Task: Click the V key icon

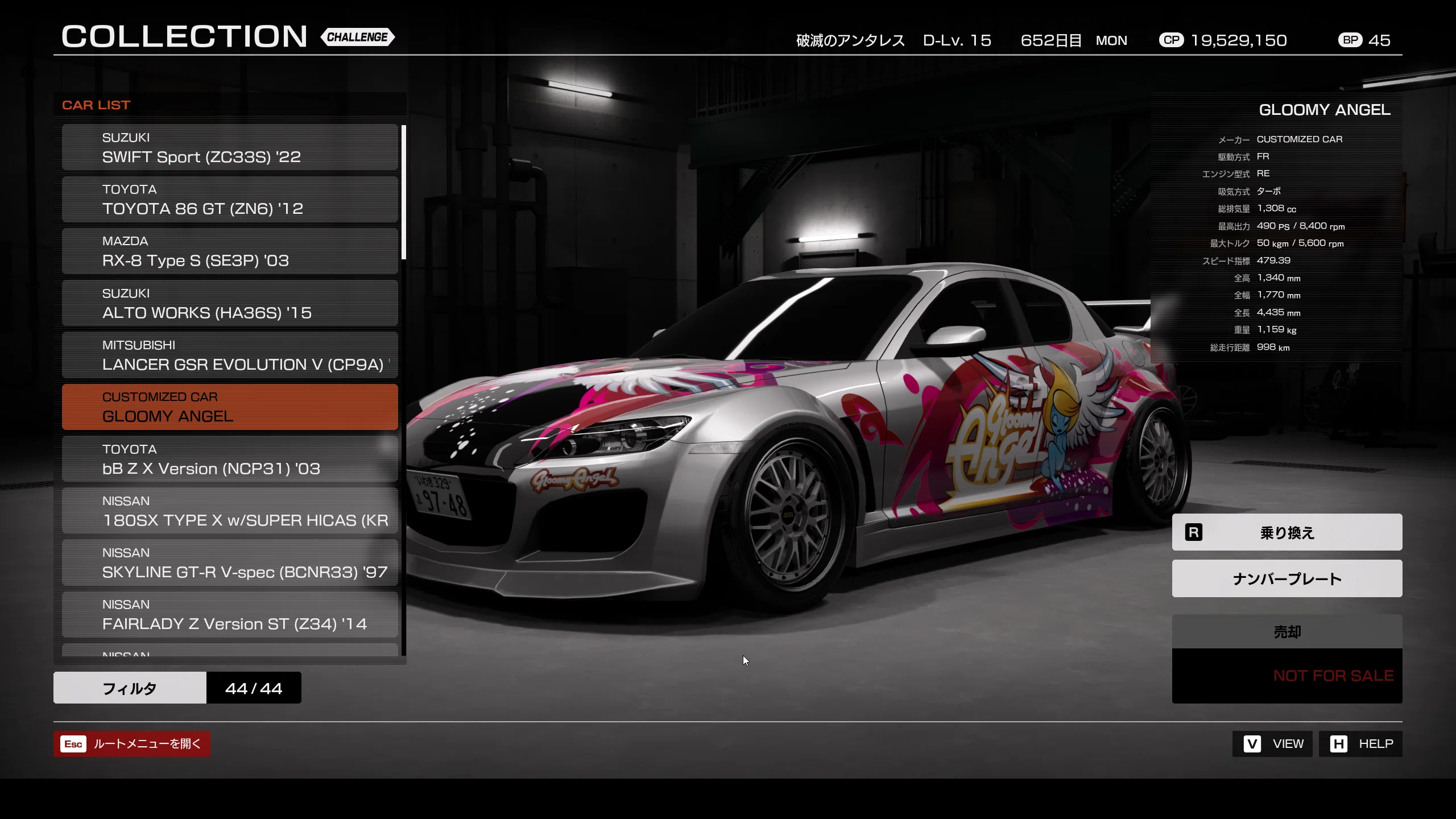Action: tap(1252, 744)
